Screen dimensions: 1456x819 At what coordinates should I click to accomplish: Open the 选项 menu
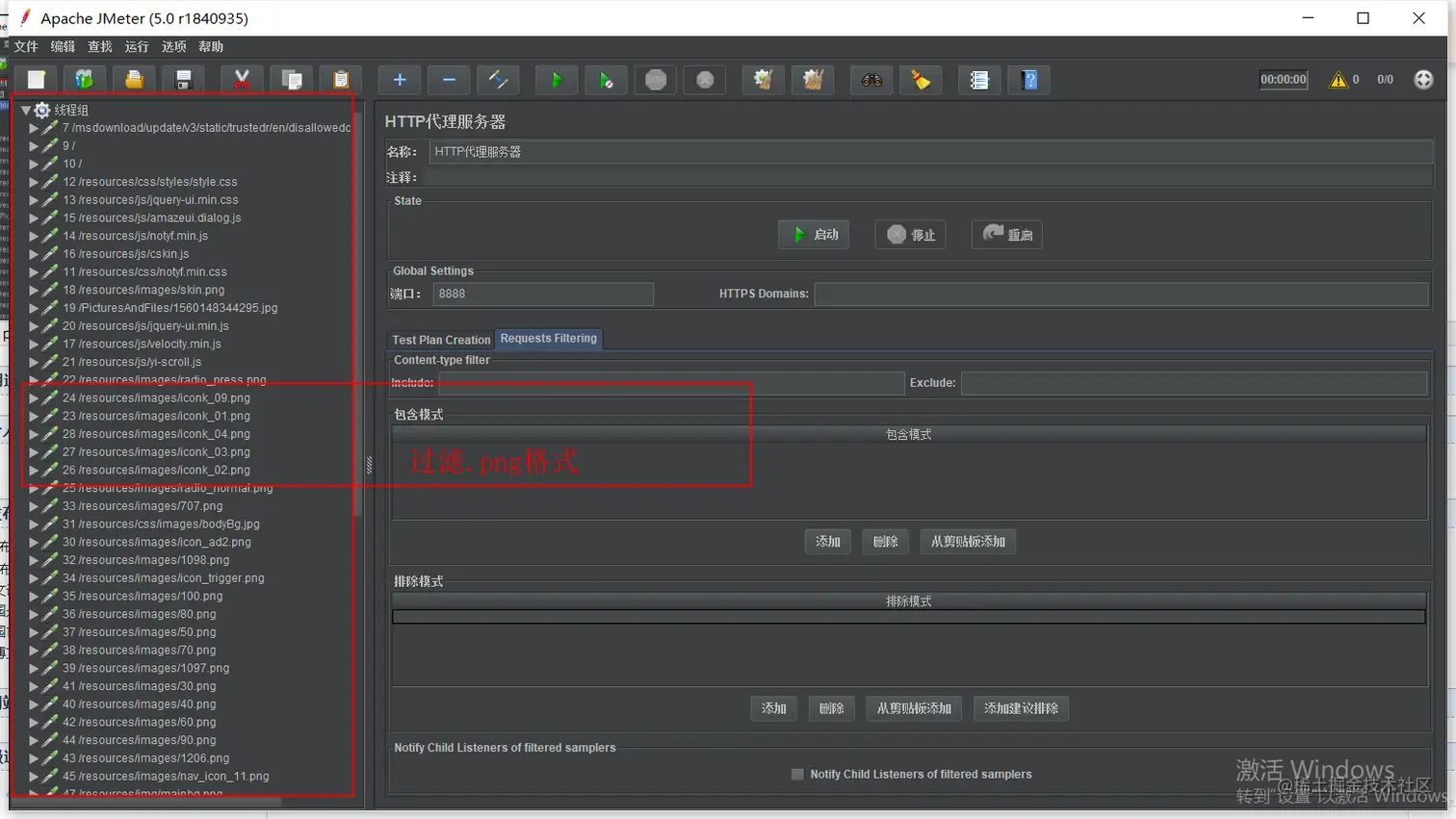(174, 46)
